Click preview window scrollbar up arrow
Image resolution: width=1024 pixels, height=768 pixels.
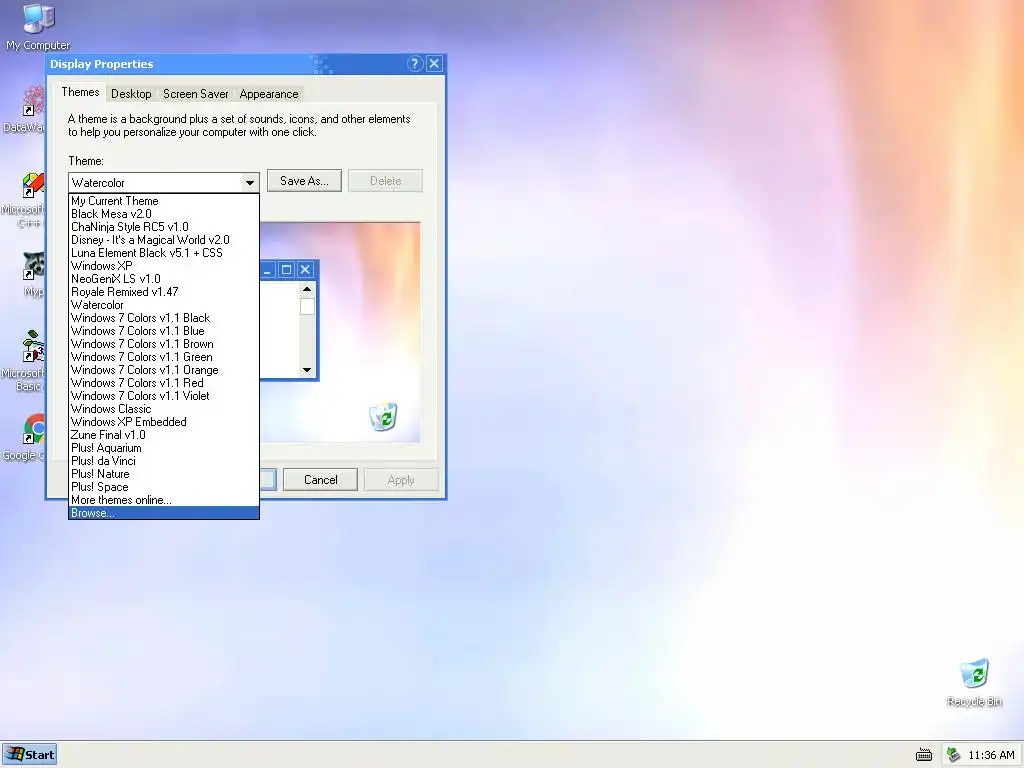pyautogui.click(x=307, y=289)
